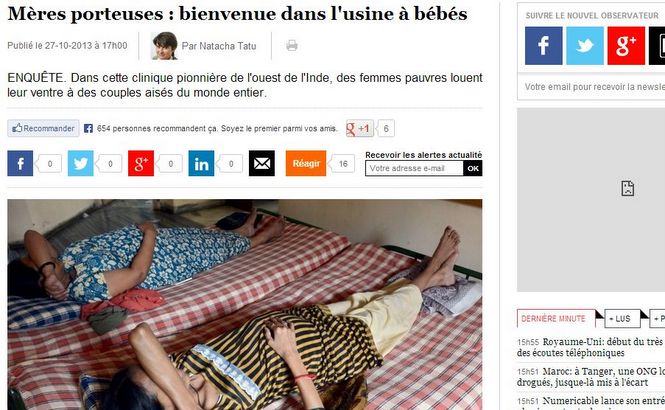Share article on LinkedIn
Screen dimensions: 665x410
pyautogui.click(x=201, y=163)
